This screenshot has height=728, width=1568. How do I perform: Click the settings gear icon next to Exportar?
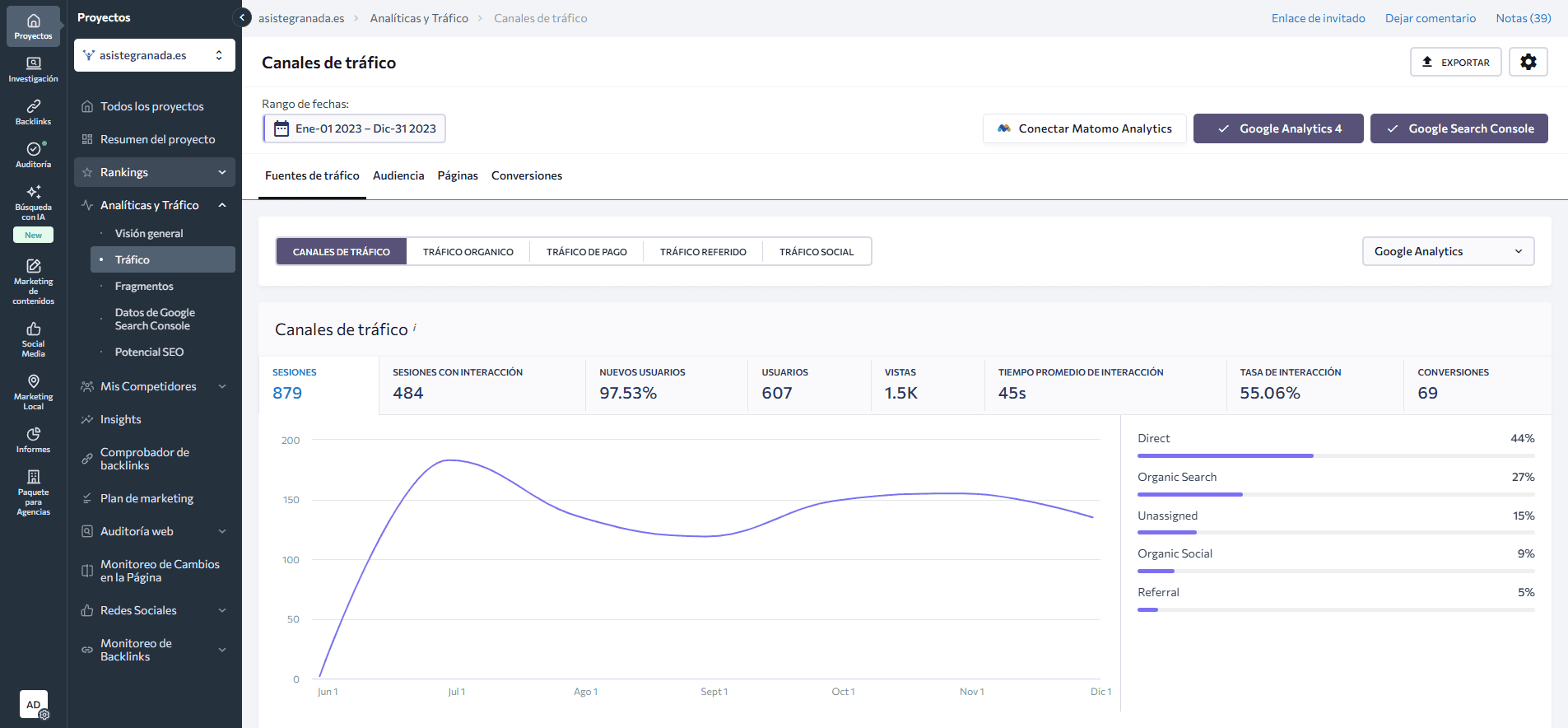(1528, 63)
